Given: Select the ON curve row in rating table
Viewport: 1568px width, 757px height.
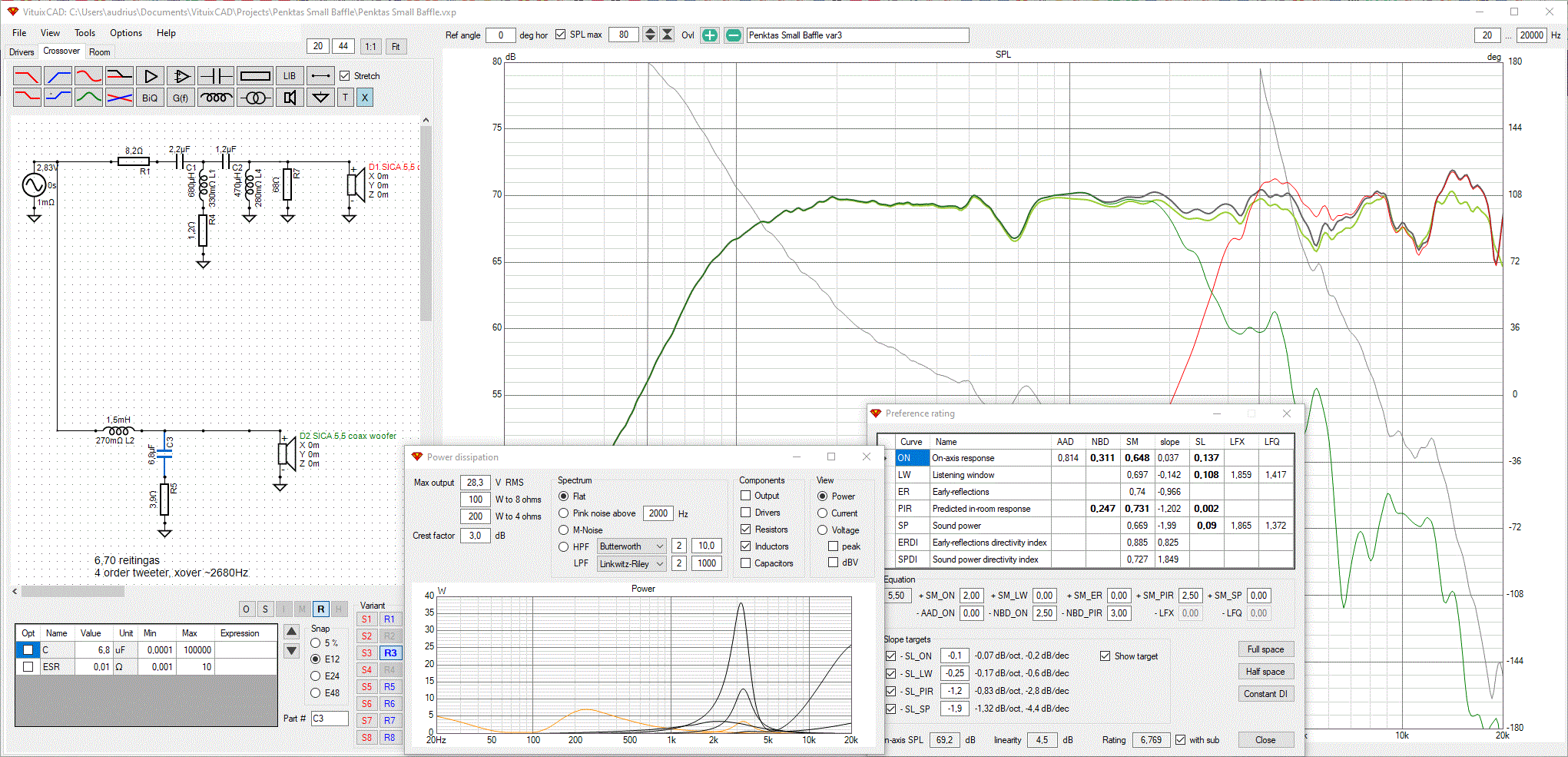Looking at the screenshot, I should [1095, 458].
